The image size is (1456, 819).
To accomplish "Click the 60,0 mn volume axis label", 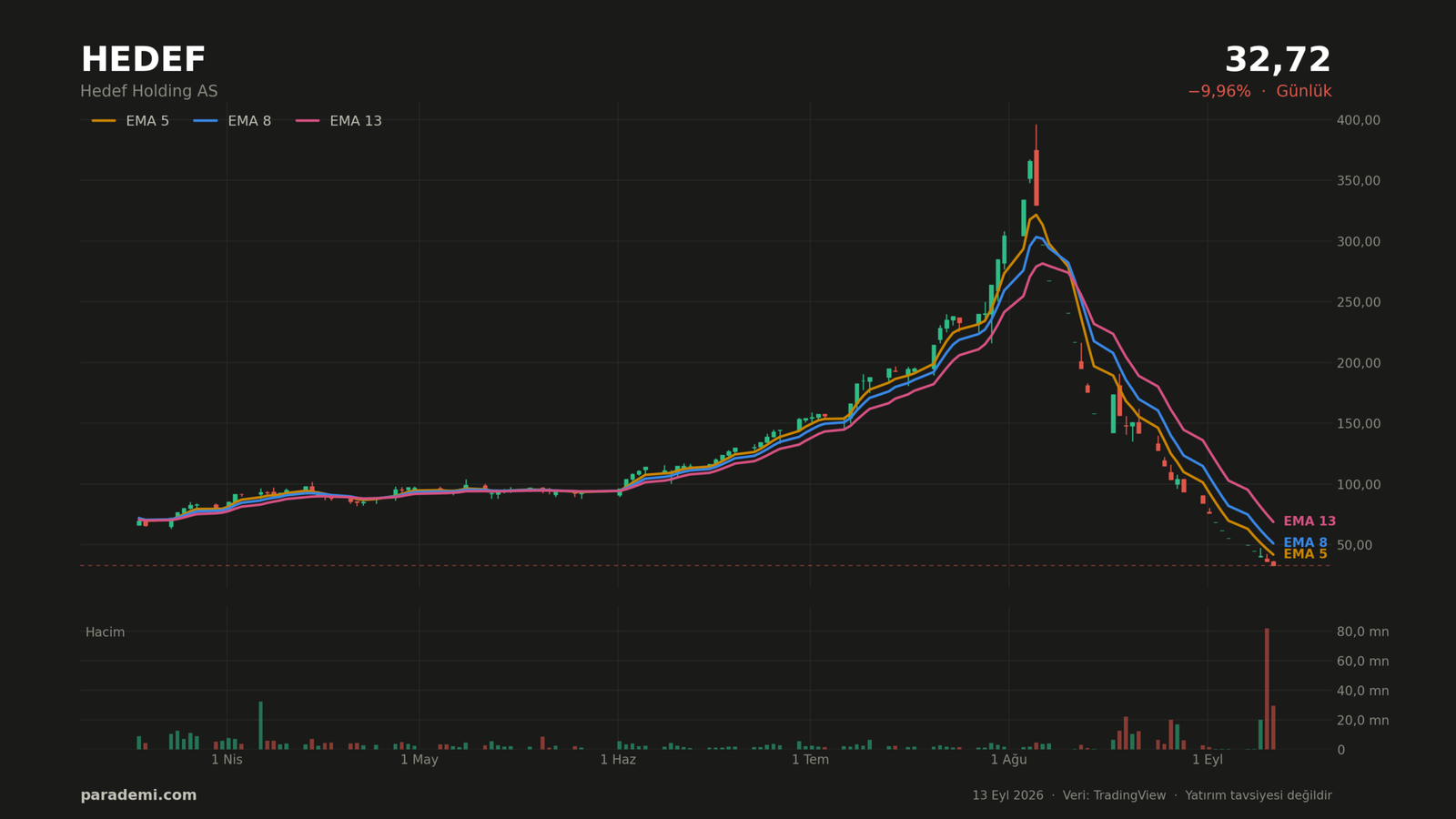I will pyautogui.click(x=1362, y=662).
